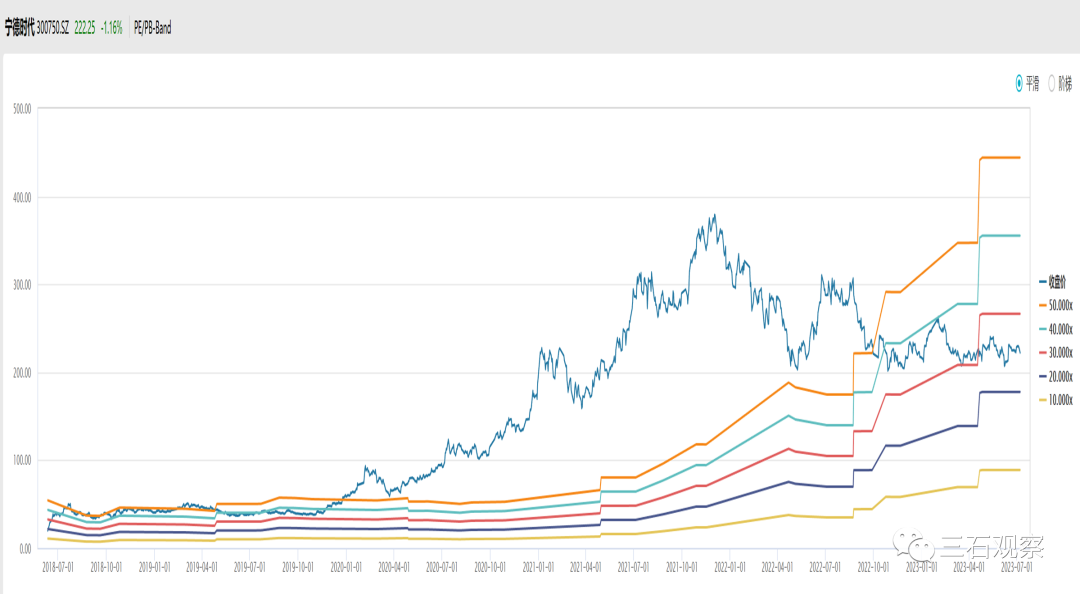The width and height of the screenshot is (1080, 594).
Task: Click the 2022-04-01 date label
Action: point(777,567)
